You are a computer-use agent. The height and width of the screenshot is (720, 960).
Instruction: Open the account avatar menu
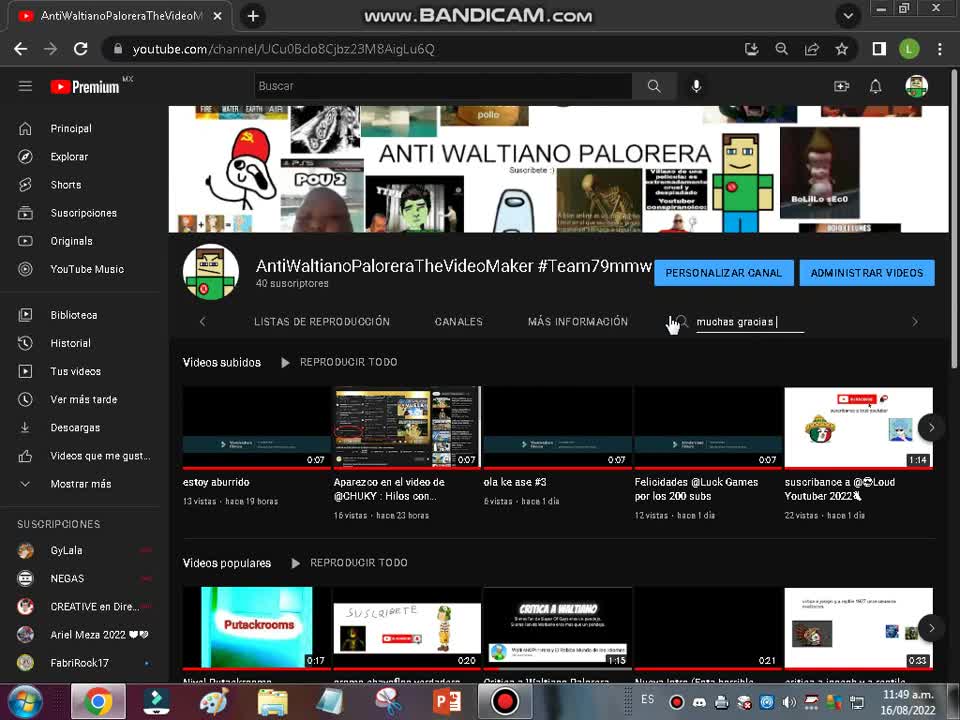pyautogui.click(x=917, y=86)
